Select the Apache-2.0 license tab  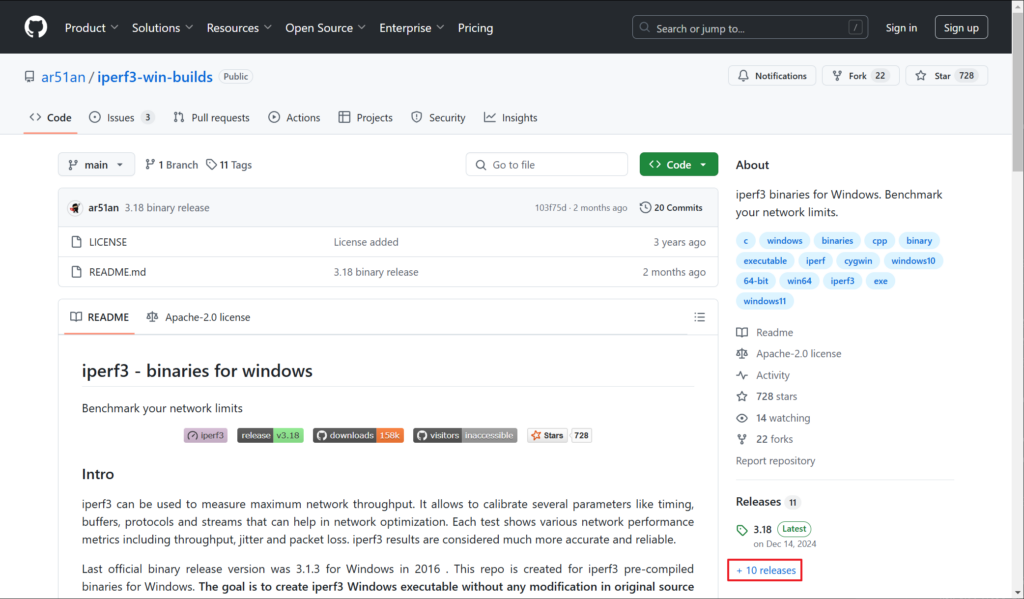198,317
